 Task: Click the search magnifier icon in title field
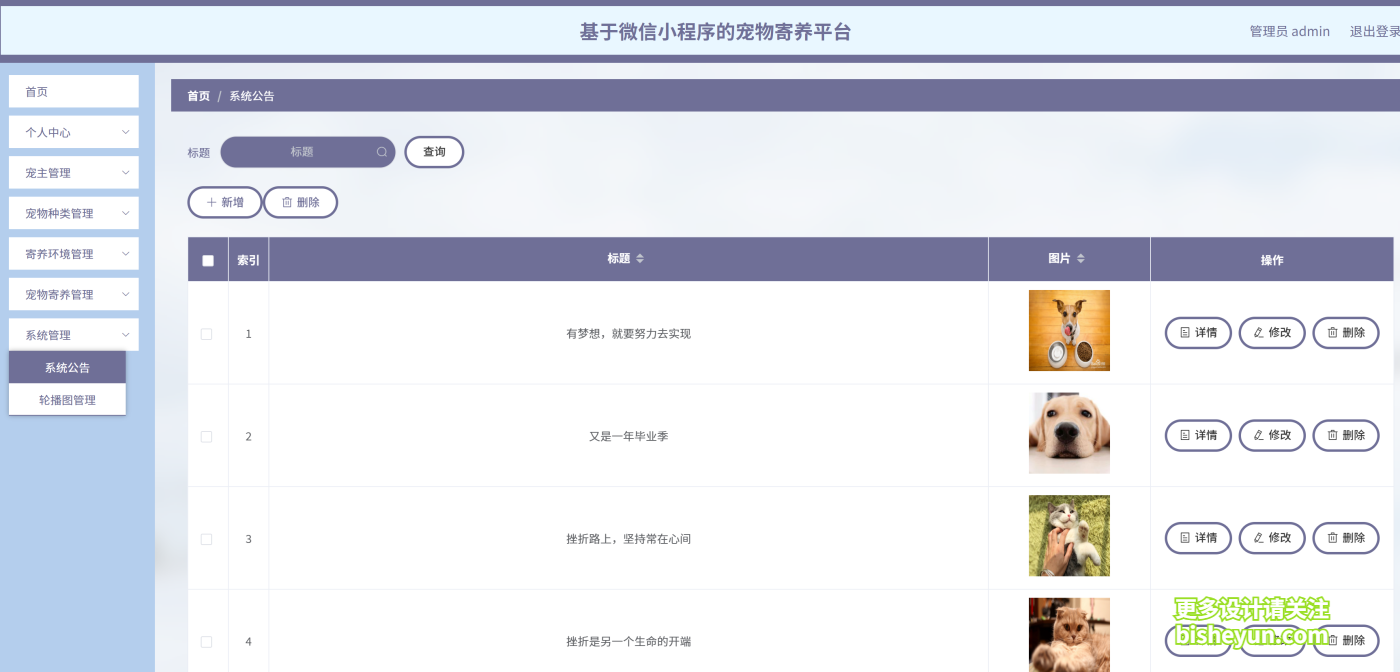[382, 152]
